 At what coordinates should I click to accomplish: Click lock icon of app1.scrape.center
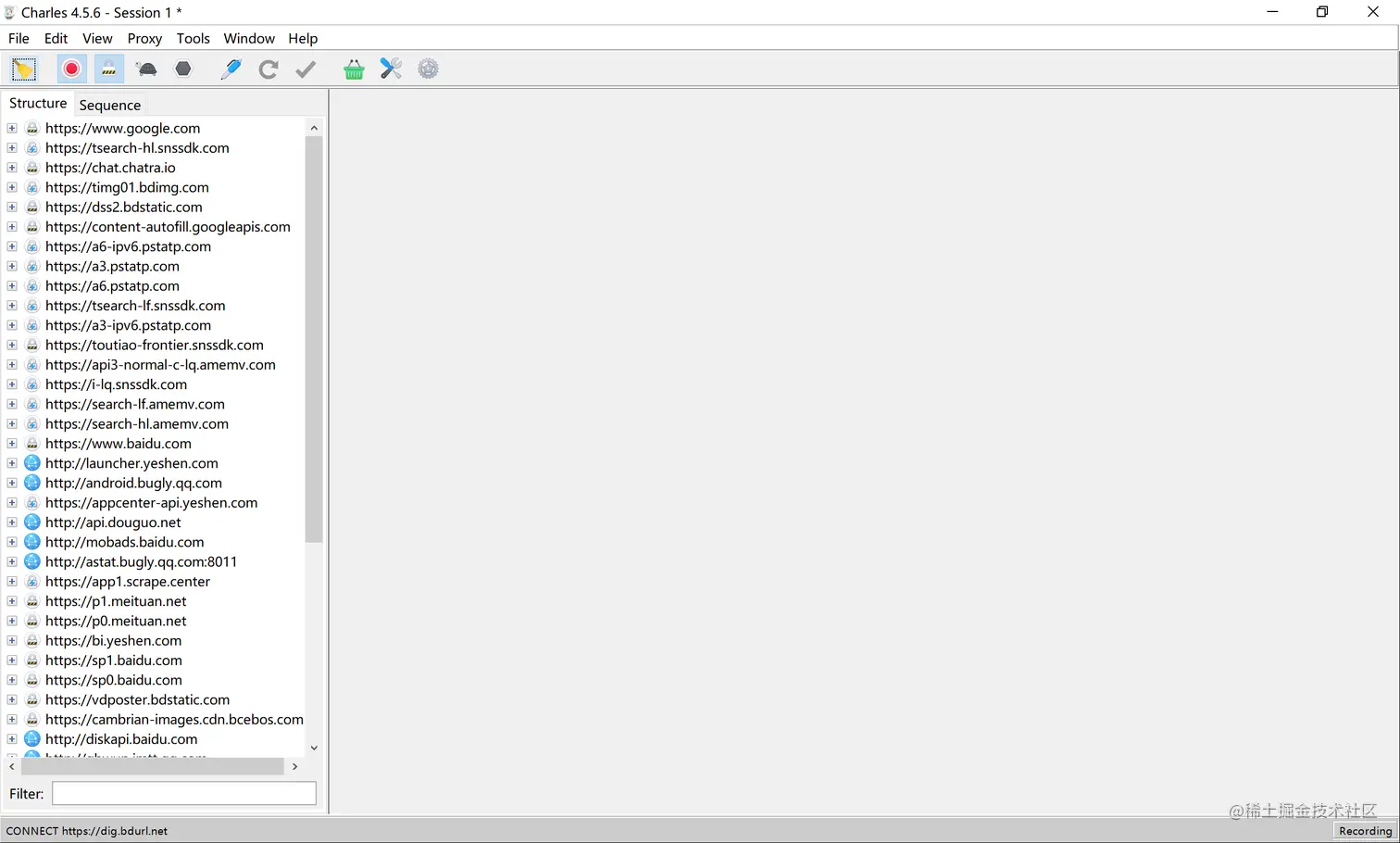pos(32,582)
